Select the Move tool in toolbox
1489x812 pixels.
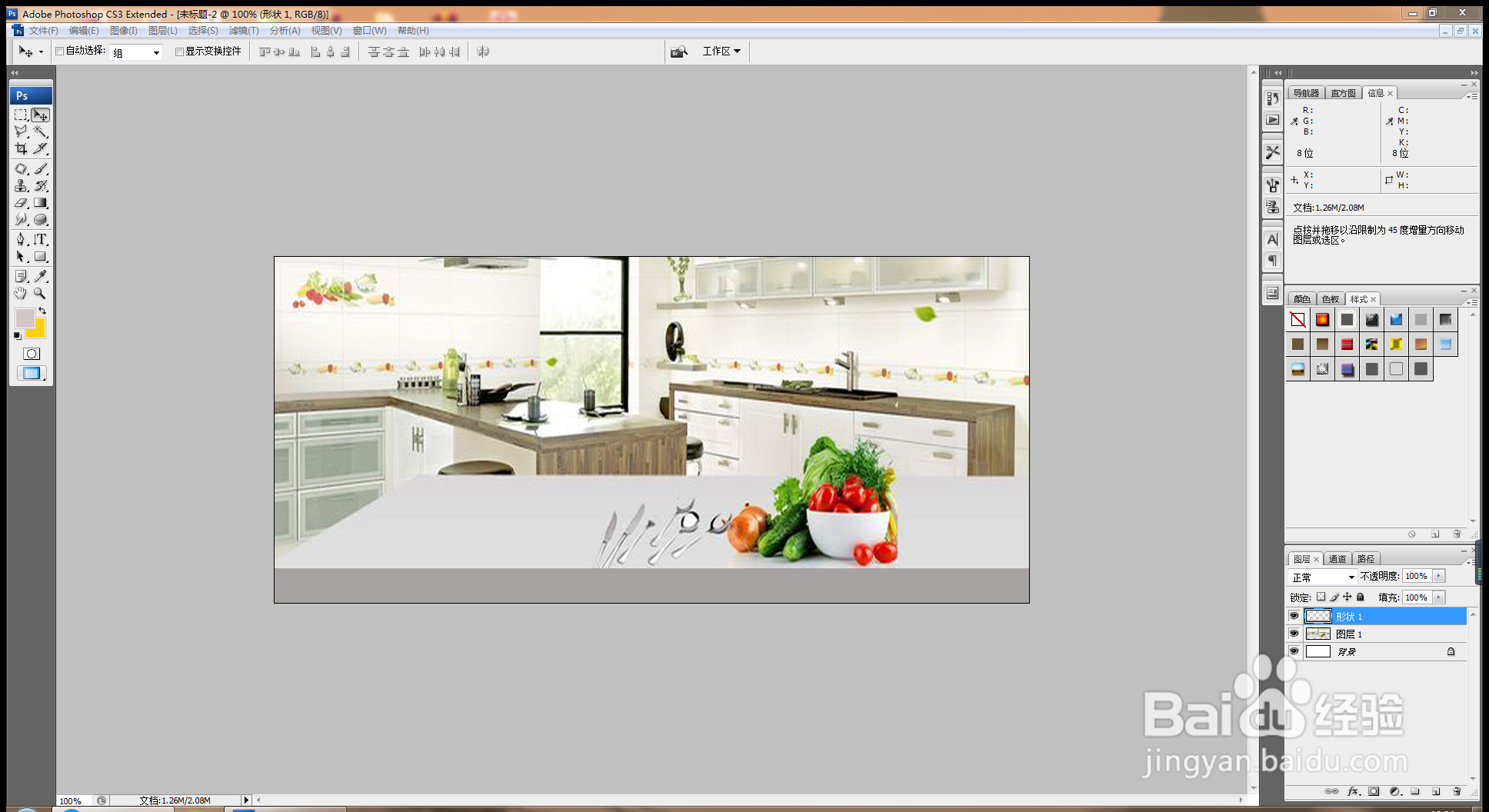tap(41, 115)
